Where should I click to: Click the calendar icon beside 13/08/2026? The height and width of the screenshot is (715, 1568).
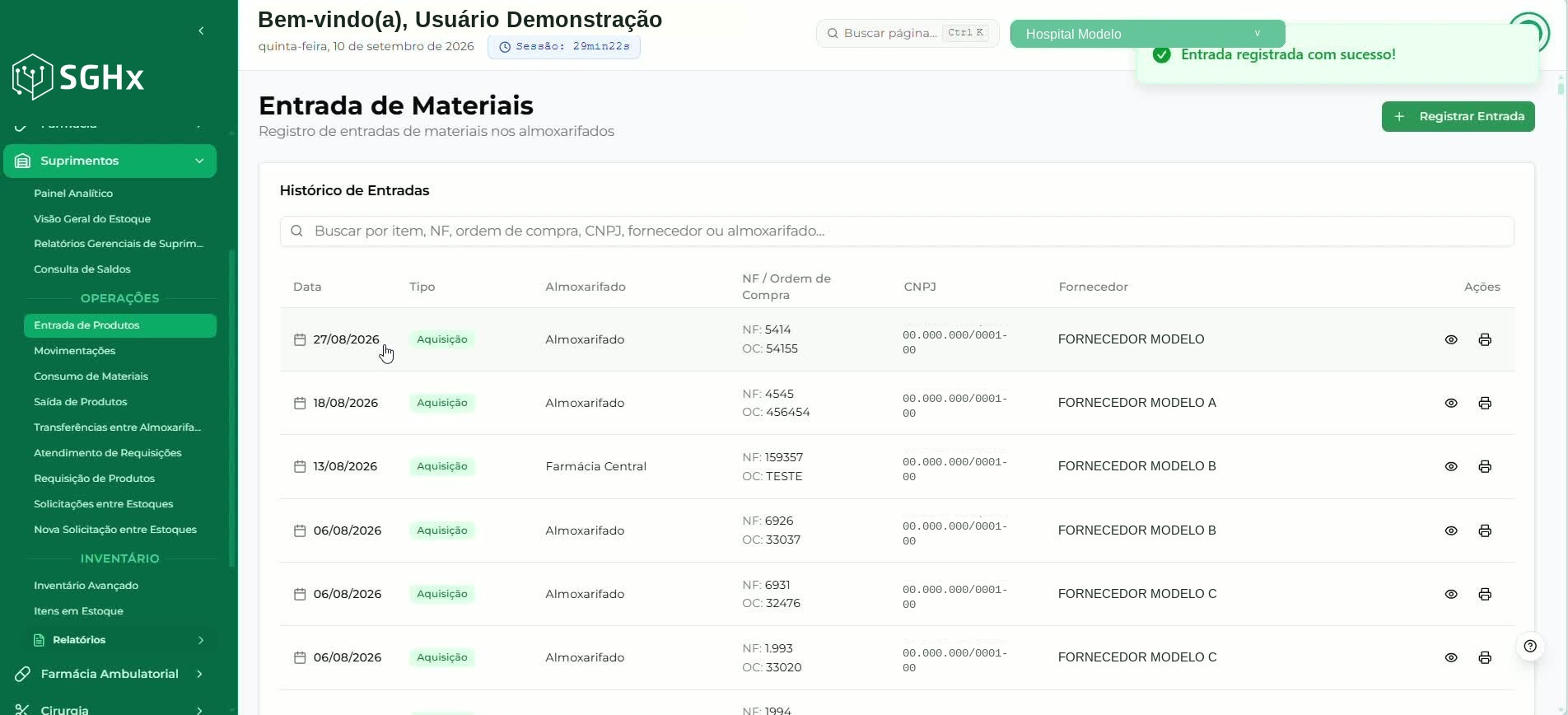click(x=300, y=466)
